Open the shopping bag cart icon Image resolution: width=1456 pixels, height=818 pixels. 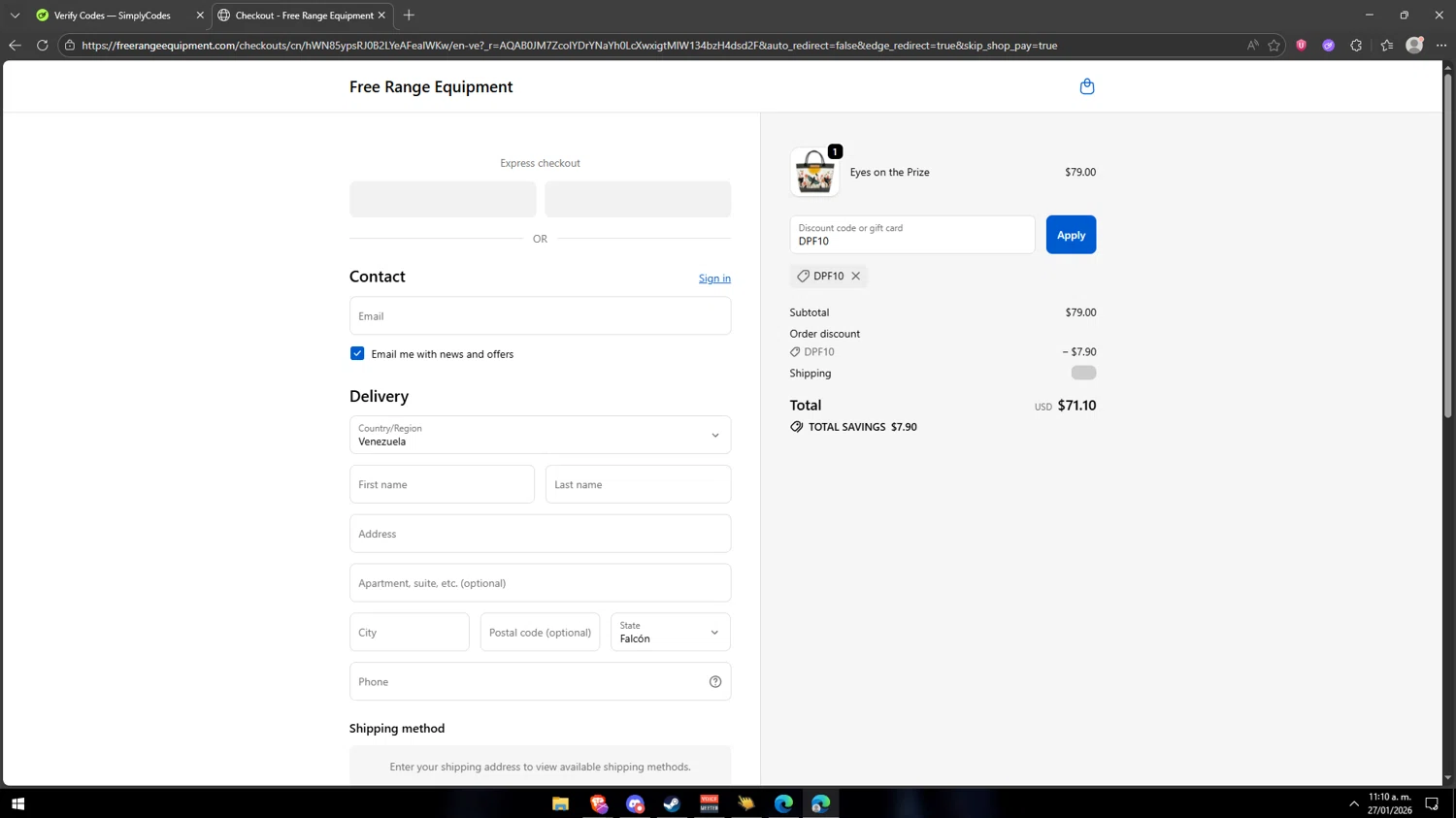1086,86
